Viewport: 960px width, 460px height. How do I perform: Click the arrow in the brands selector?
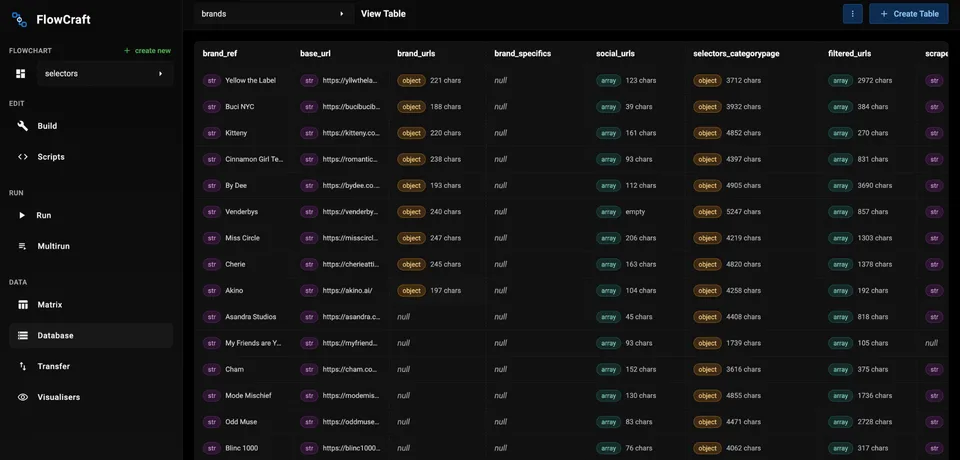pyautogui.click(x=342, y=13)
